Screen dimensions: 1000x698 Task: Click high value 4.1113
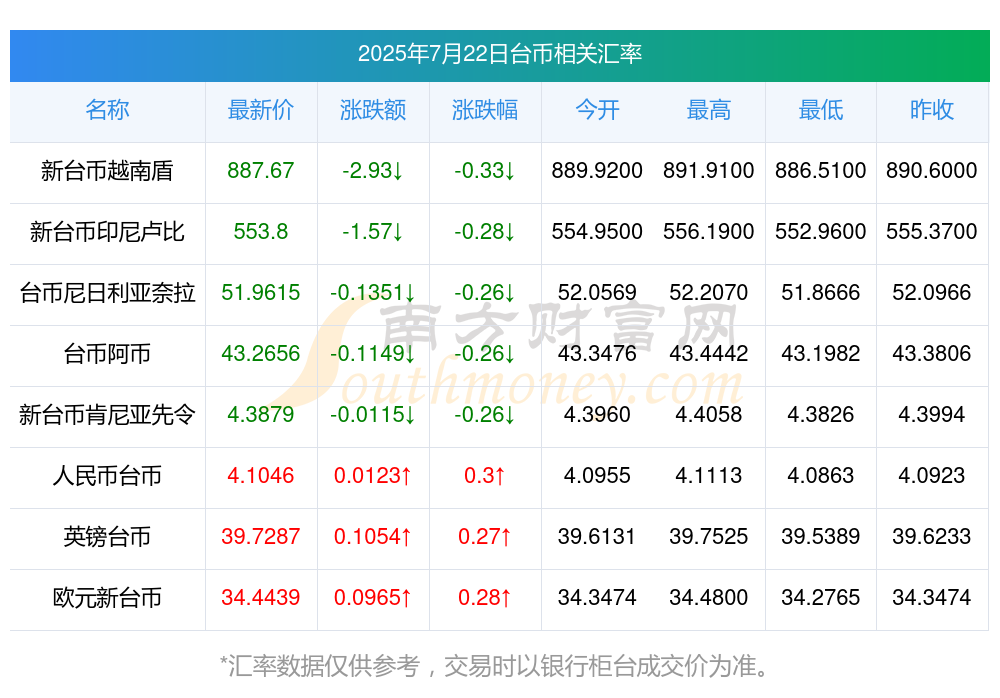tap(709, 476)
